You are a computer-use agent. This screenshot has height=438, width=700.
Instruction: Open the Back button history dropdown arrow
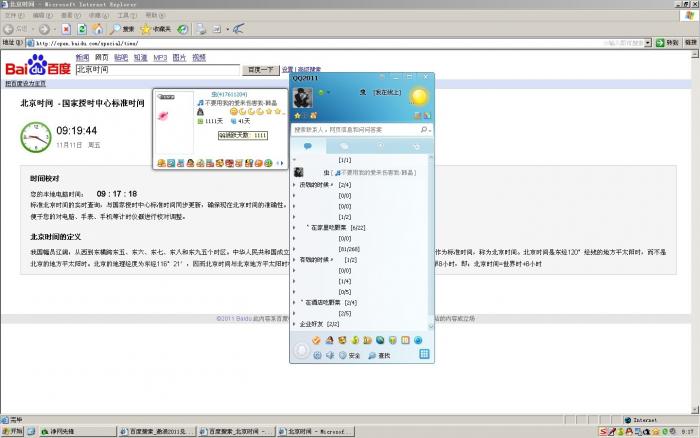coord(33,29)
